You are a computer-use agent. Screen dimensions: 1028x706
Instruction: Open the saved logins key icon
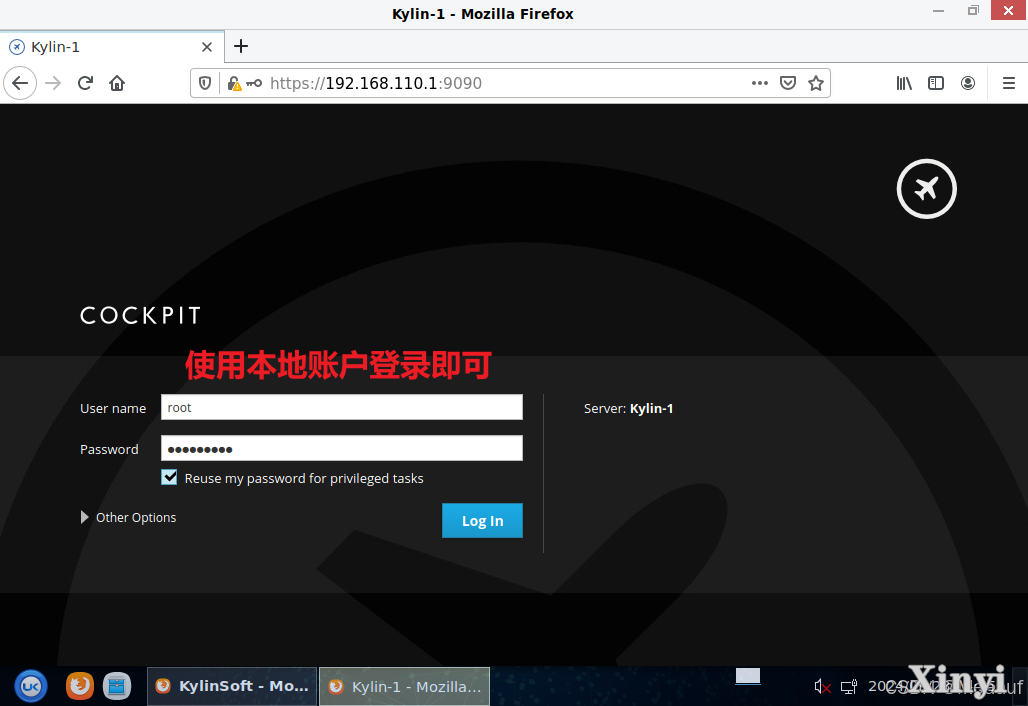coord(254,83)
